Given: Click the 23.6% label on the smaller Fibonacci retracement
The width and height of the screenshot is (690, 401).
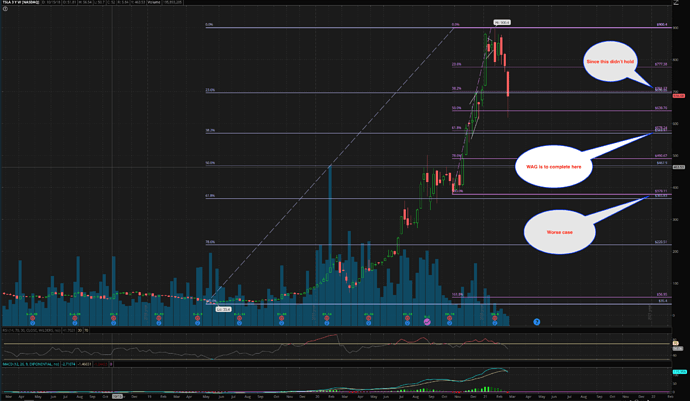Looking at the screenshot, I should [x=456, y=65].
